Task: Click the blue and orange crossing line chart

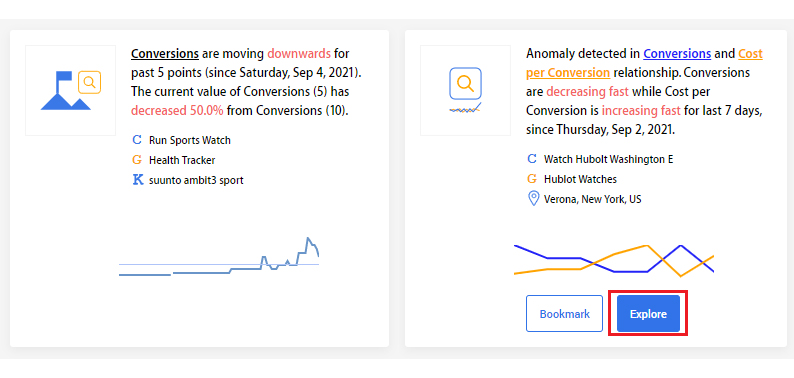Action: [614, 260]
